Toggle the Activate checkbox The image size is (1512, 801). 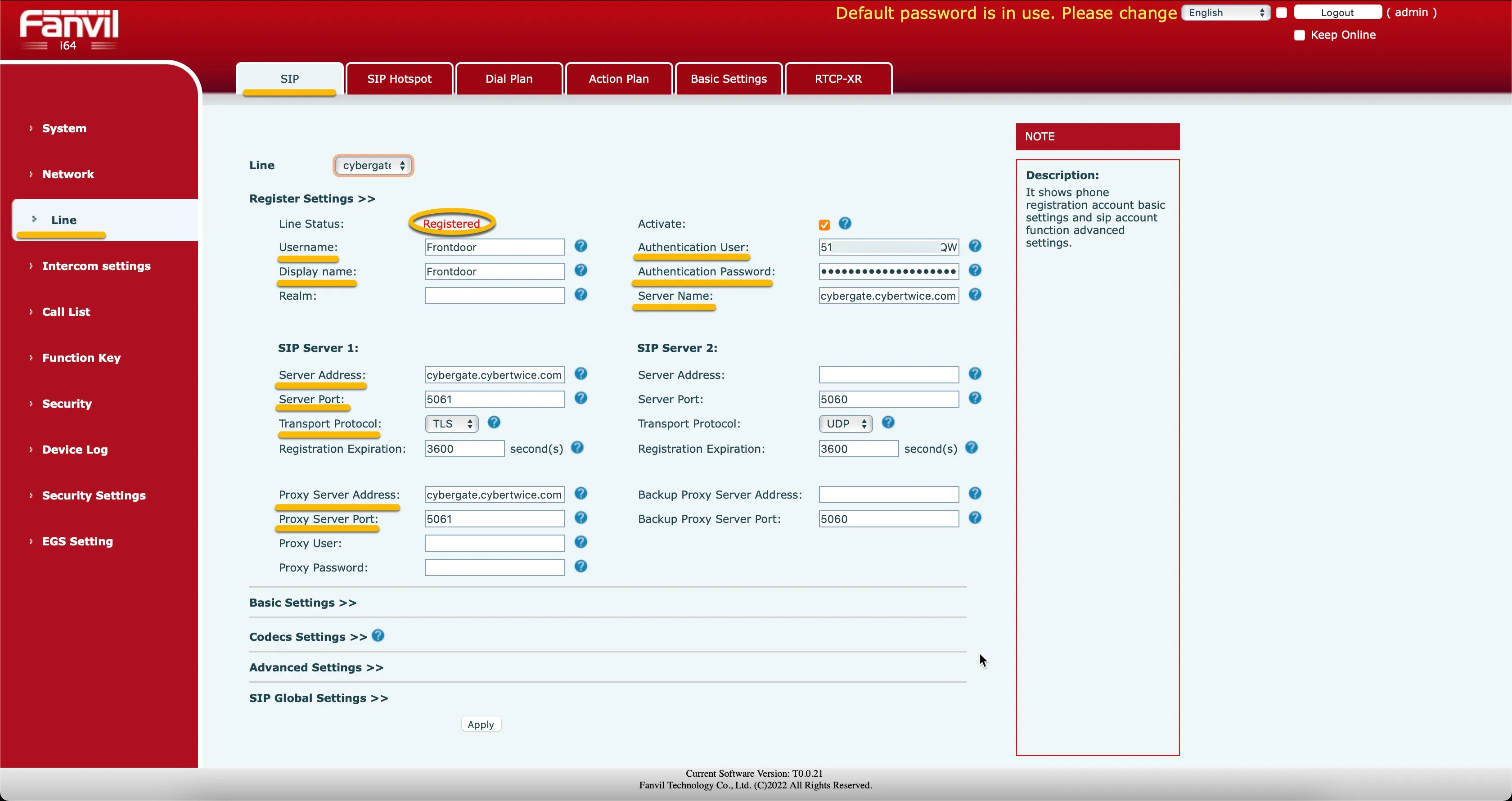pyautogui.click(x=824, y=225)
